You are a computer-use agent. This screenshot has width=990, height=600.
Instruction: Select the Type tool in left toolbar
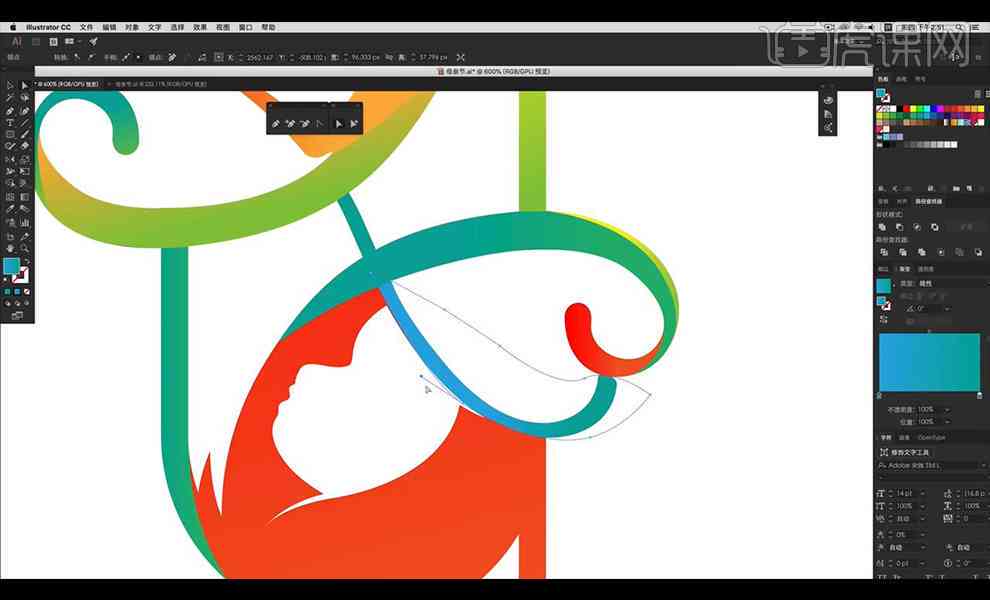pyautogui.click(x=10, y=123)
